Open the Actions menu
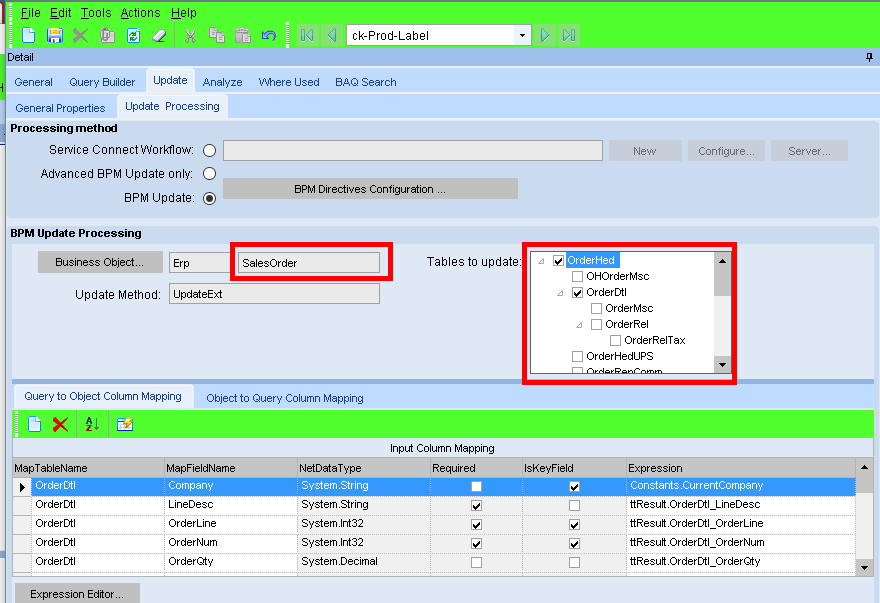The width and height of the screenshot is (880, 603). 140,13
